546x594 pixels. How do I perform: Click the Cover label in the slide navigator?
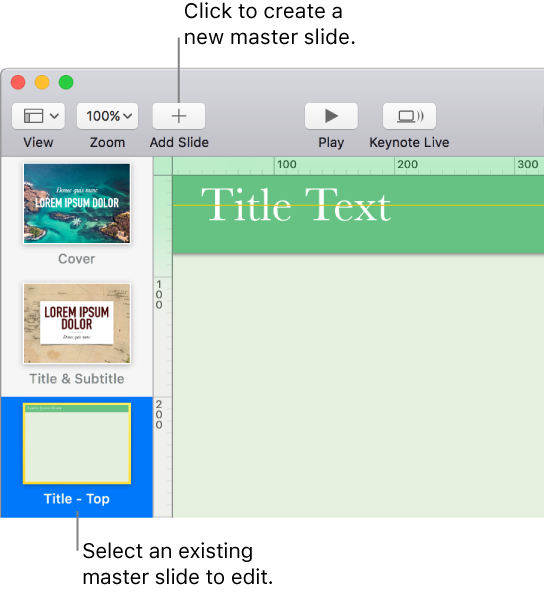click(77, 259)
